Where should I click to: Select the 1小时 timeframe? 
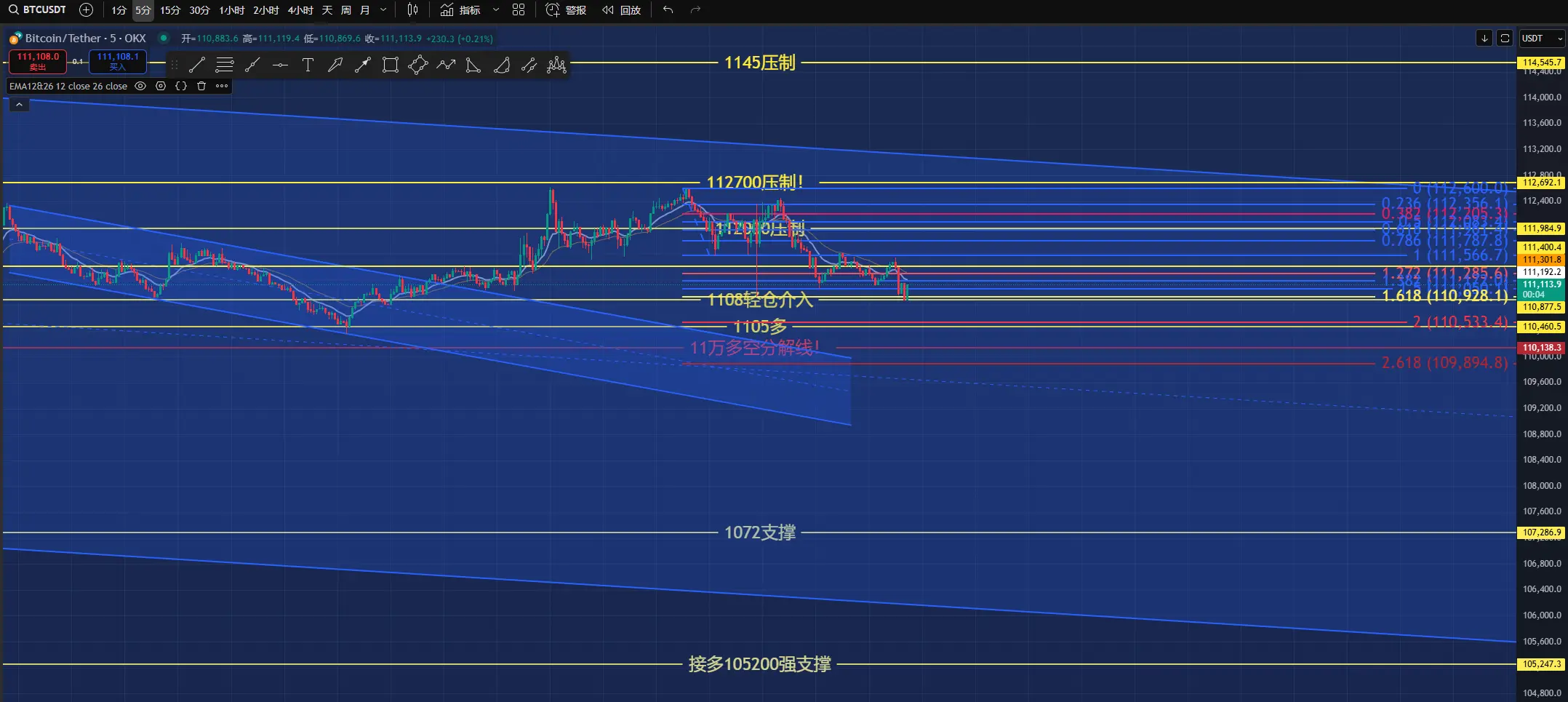[x=232, y=10]
